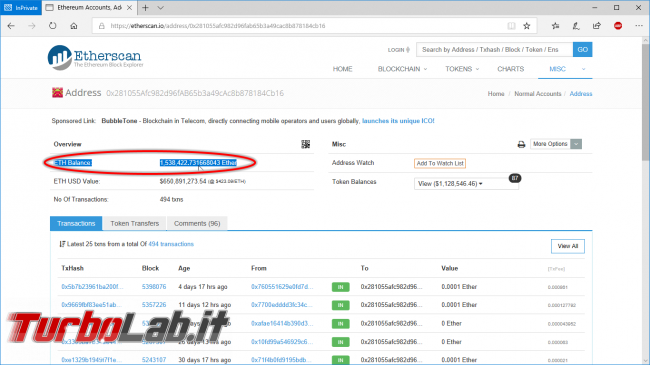Open transaction hash 0x9669fbf83ee51ab
The image size is (650, 365).
click(x=91, y=304)
